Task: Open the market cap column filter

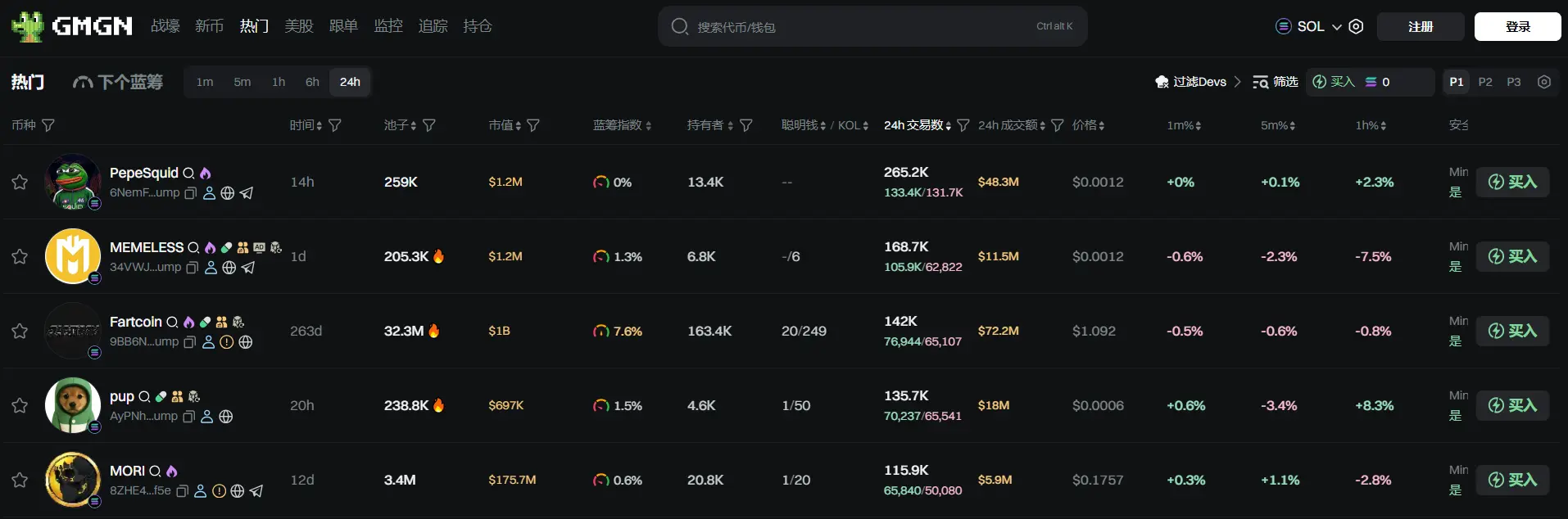Action: pyautogui.click(x=533, y=125)
